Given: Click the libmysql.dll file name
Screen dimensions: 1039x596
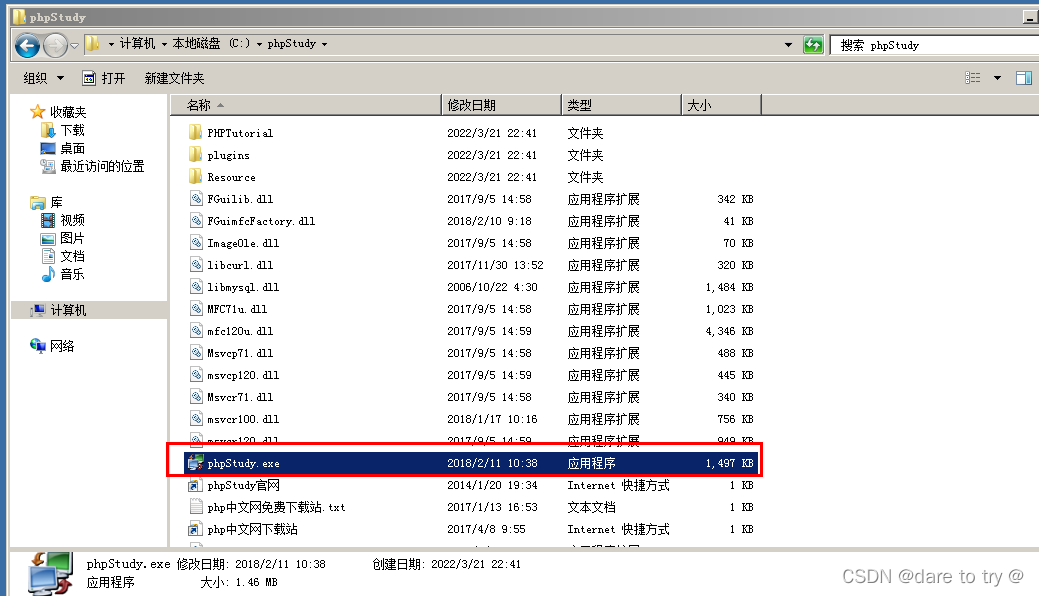Looking at the screenshot, I should [243, 287].
